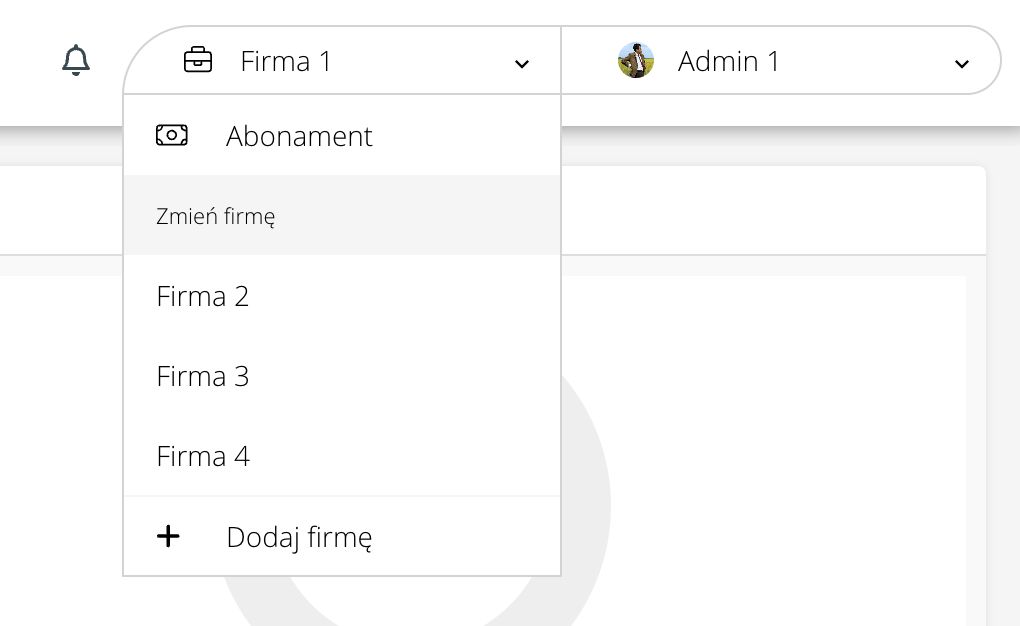Click the plus icon beside Dodaj firmę

coord(169,537)
